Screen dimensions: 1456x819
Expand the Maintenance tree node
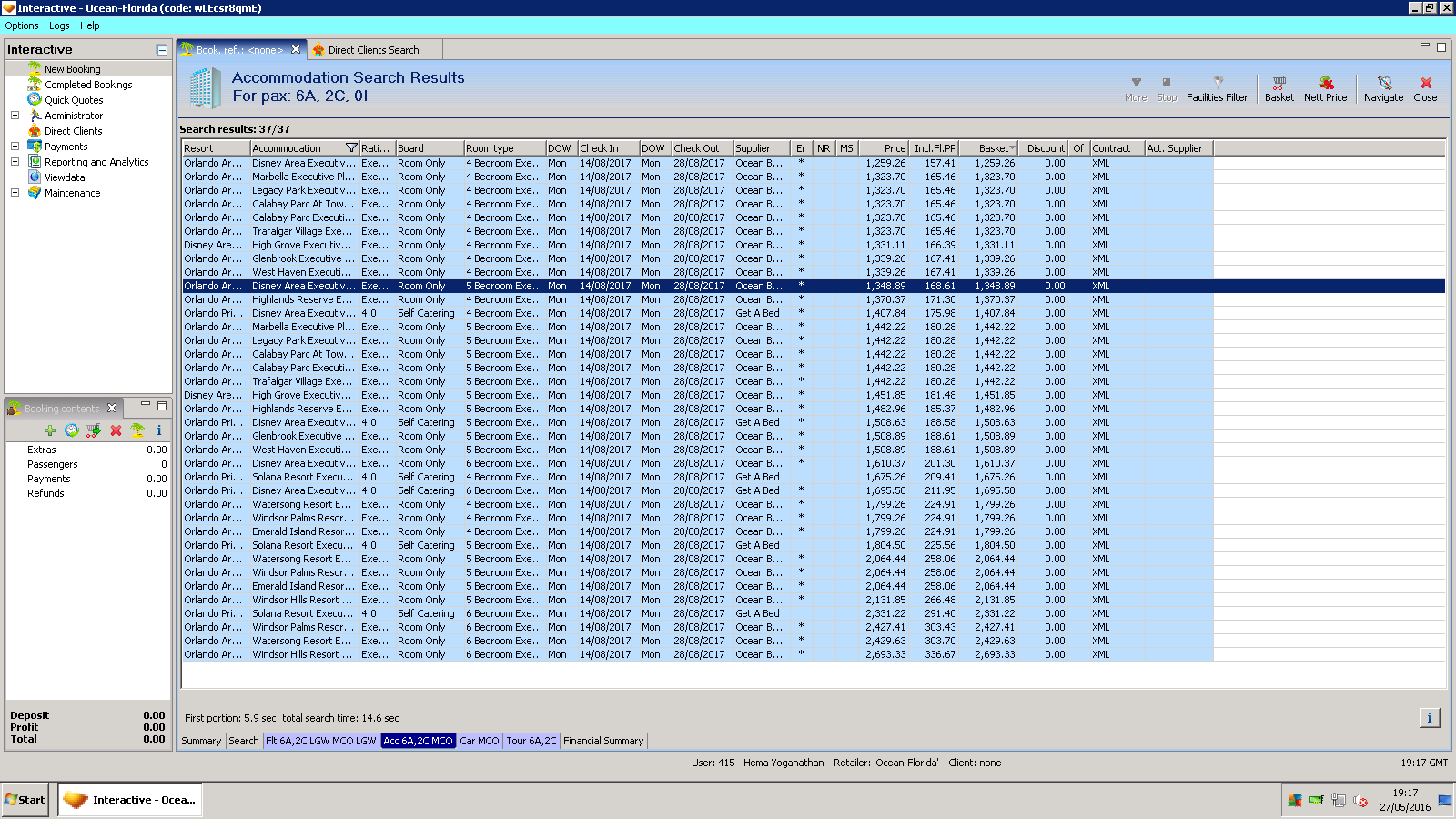click(x=15, y=193)
